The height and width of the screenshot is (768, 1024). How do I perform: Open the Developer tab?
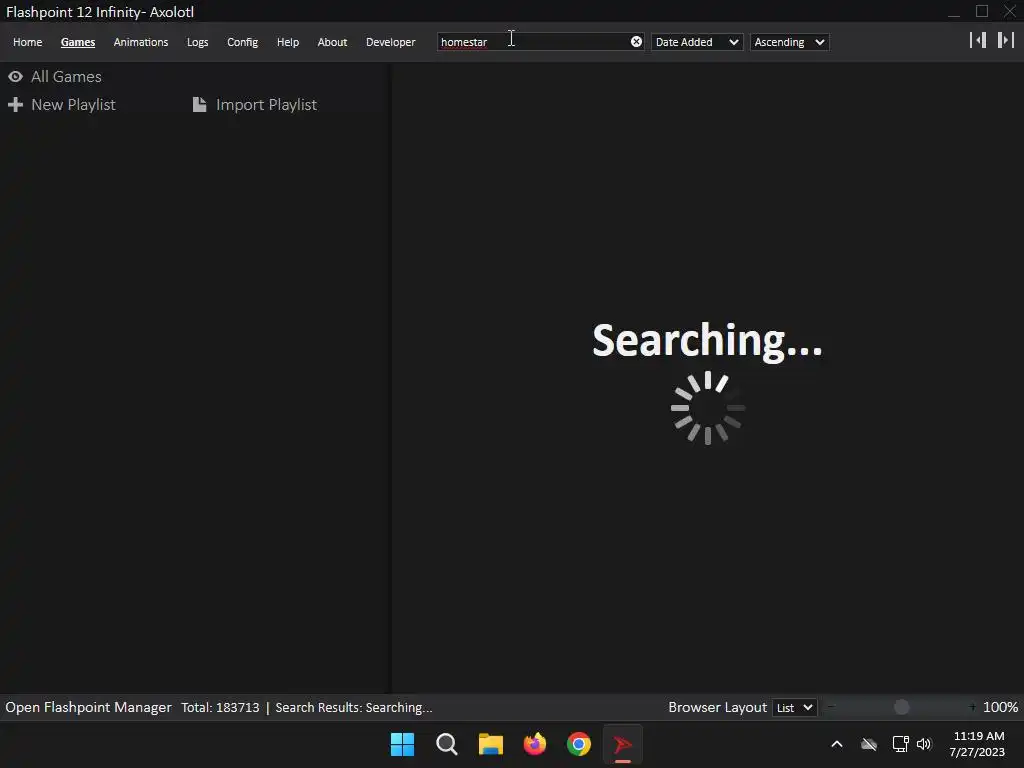coord(391,42)
